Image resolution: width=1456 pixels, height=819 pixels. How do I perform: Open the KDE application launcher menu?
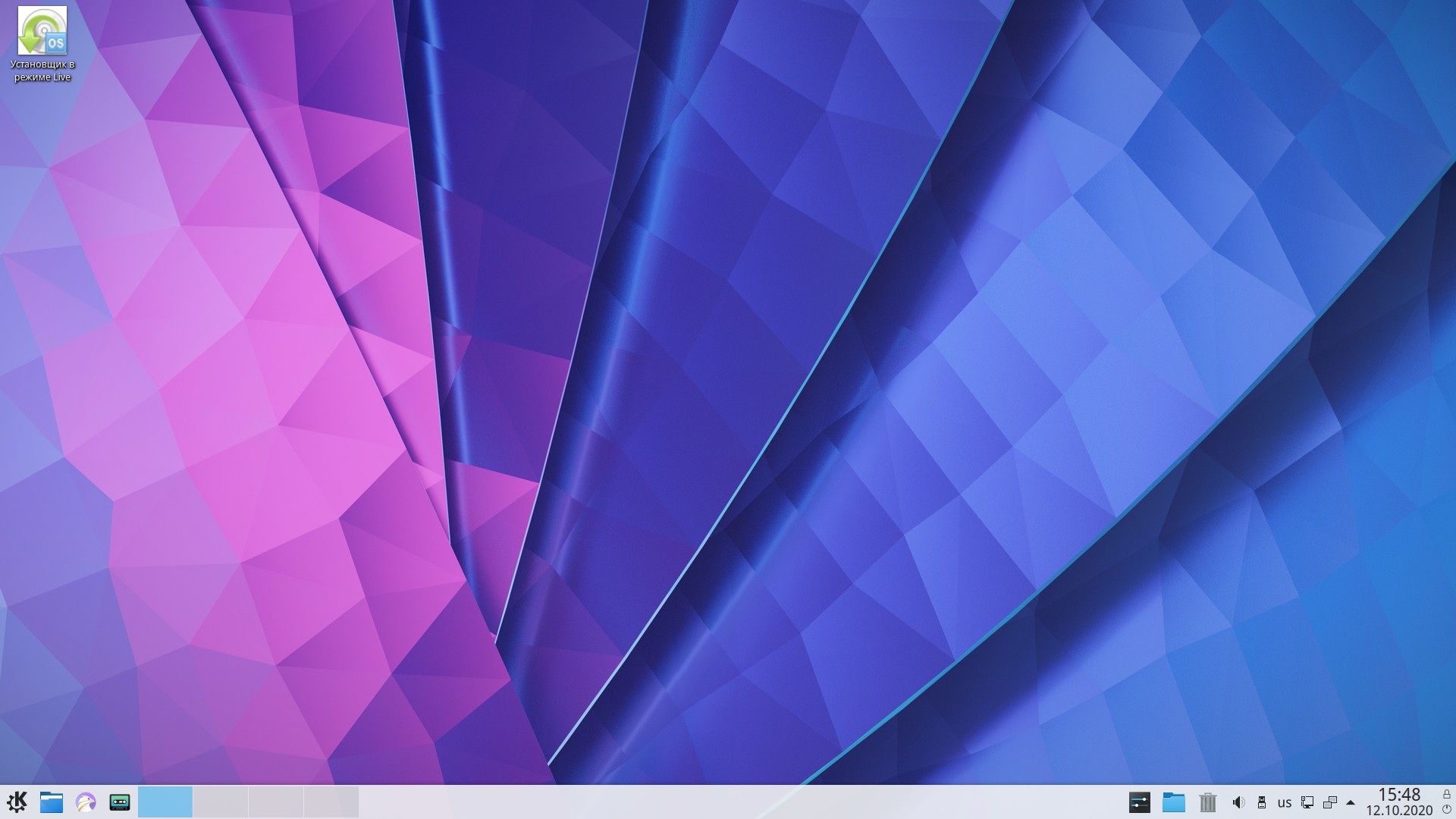(17, 802)
